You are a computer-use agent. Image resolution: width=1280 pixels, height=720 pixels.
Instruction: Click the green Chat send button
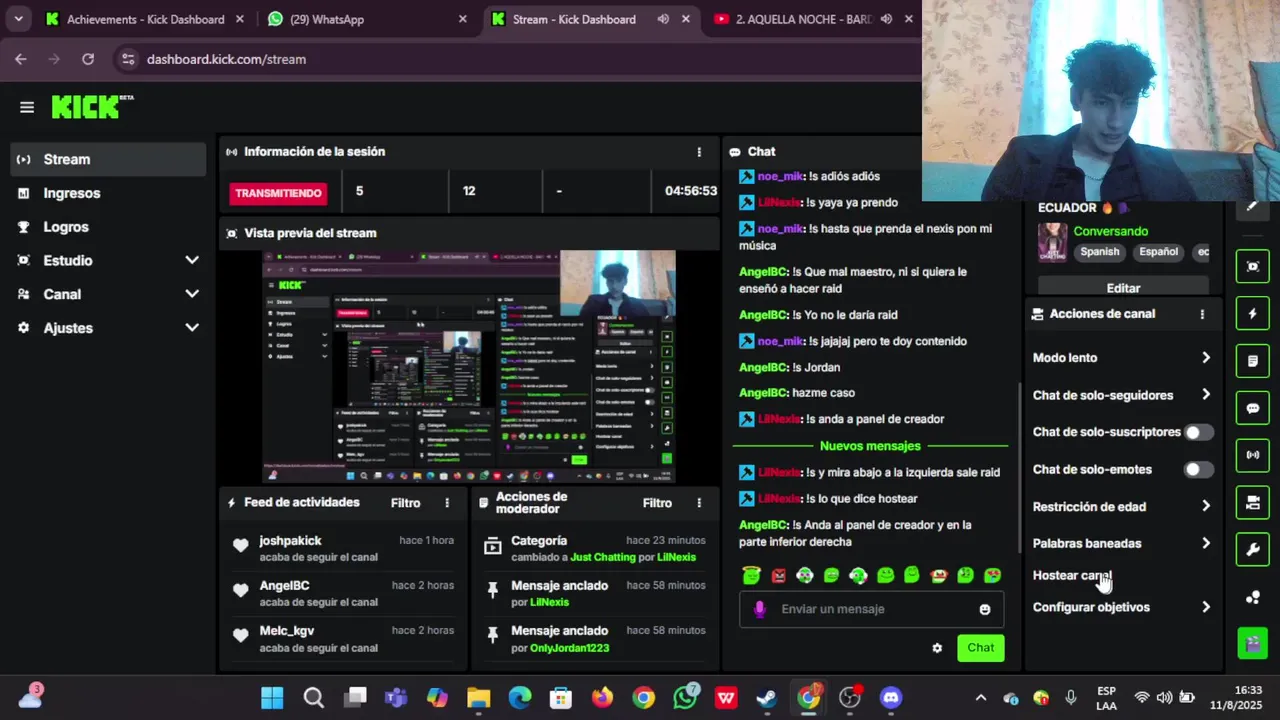point(980,648)
